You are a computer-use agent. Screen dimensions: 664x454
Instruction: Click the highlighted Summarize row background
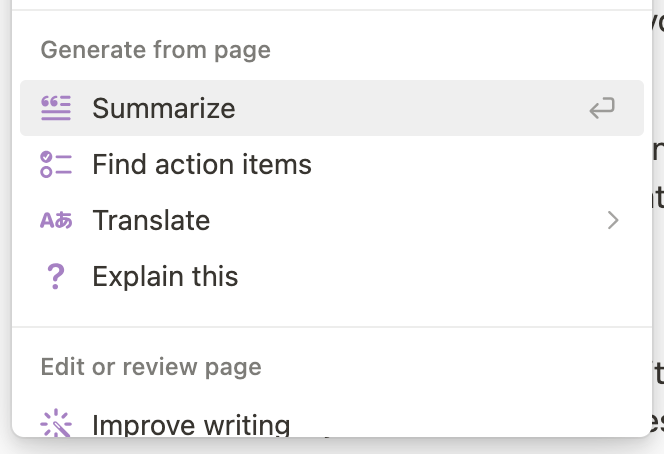(x=407, y=108)
